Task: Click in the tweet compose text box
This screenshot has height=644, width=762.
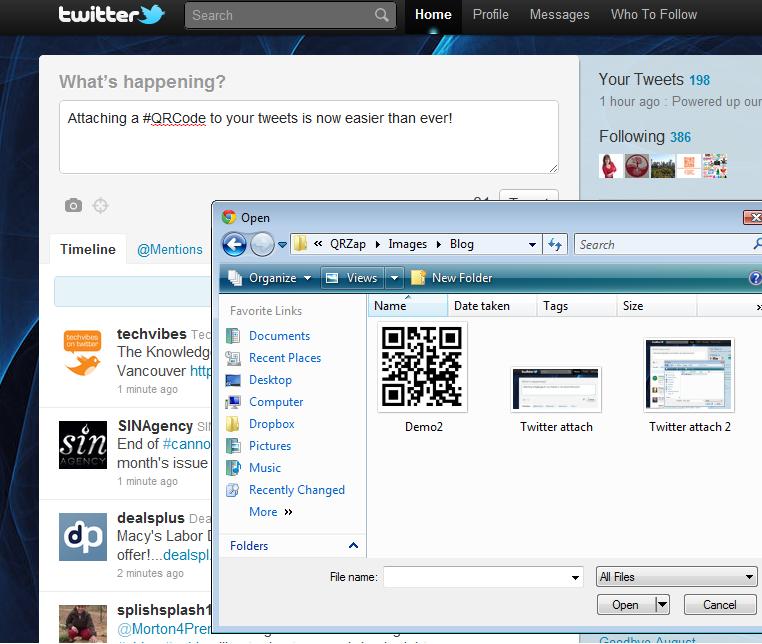Action: (309, 137)
